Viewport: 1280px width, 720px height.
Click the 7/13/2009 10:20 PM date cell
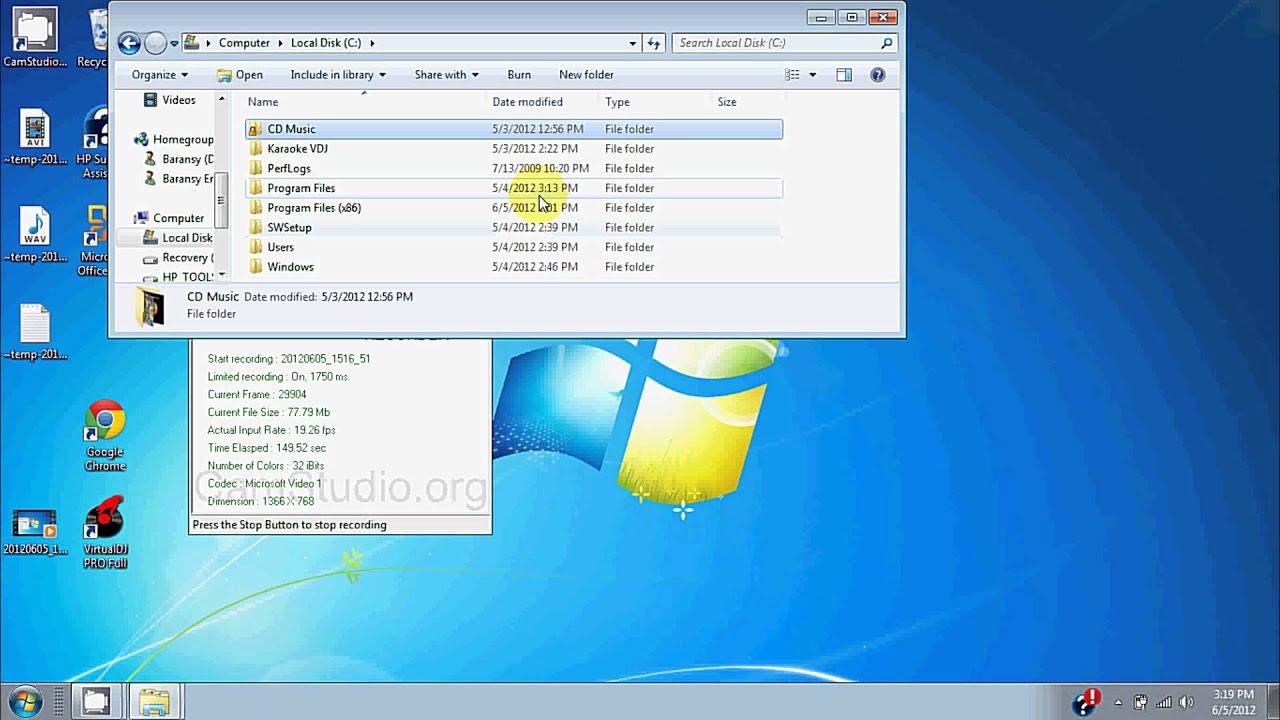[540, 169]
